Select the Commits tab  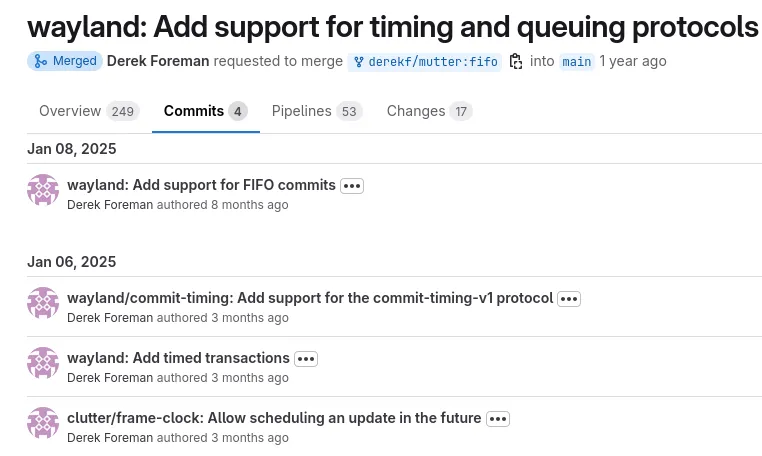(206, 111)
